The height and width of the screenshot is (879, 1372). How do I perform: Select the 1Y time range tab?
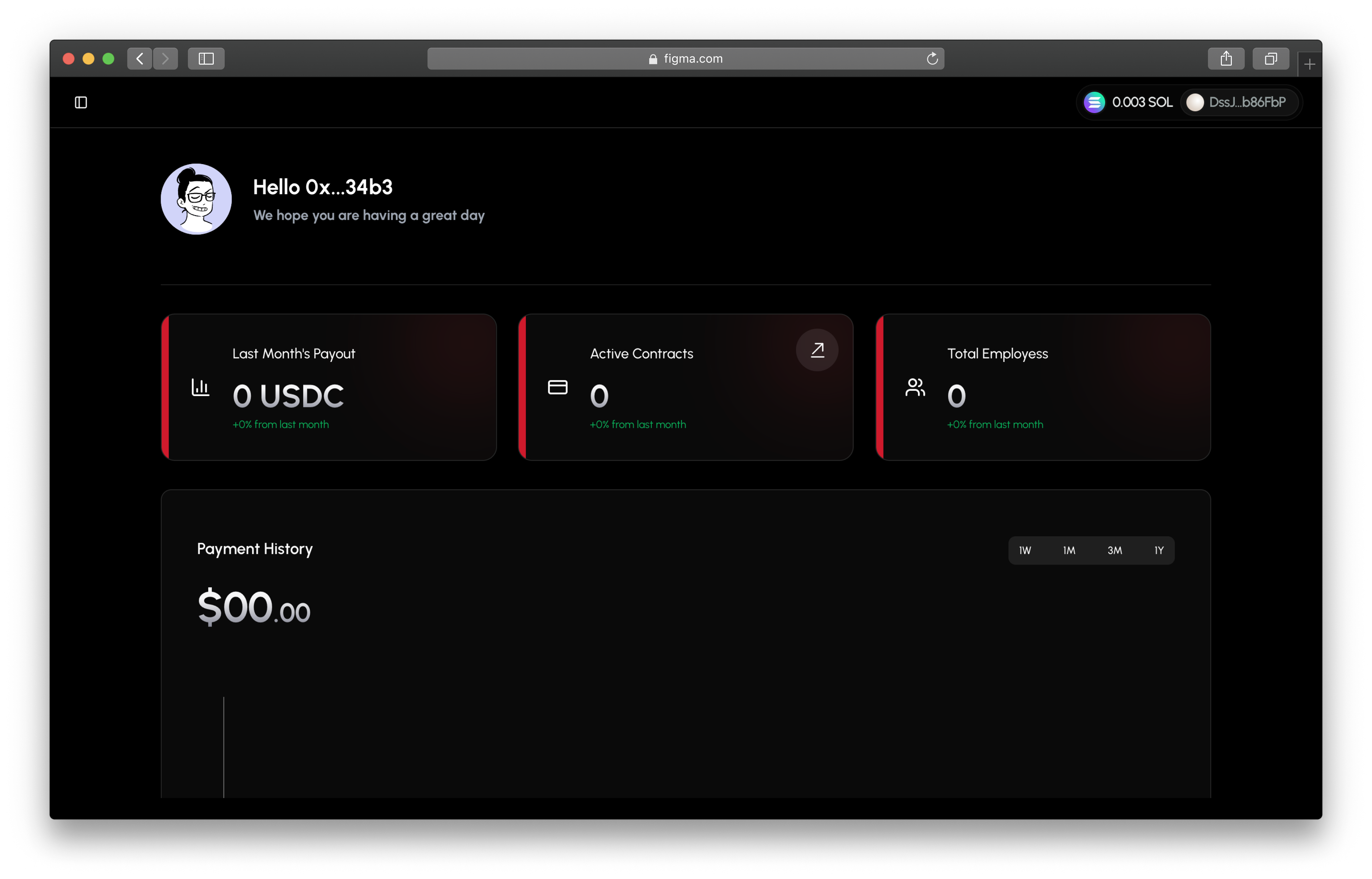pyautogui.click(x=1159, y=550)
